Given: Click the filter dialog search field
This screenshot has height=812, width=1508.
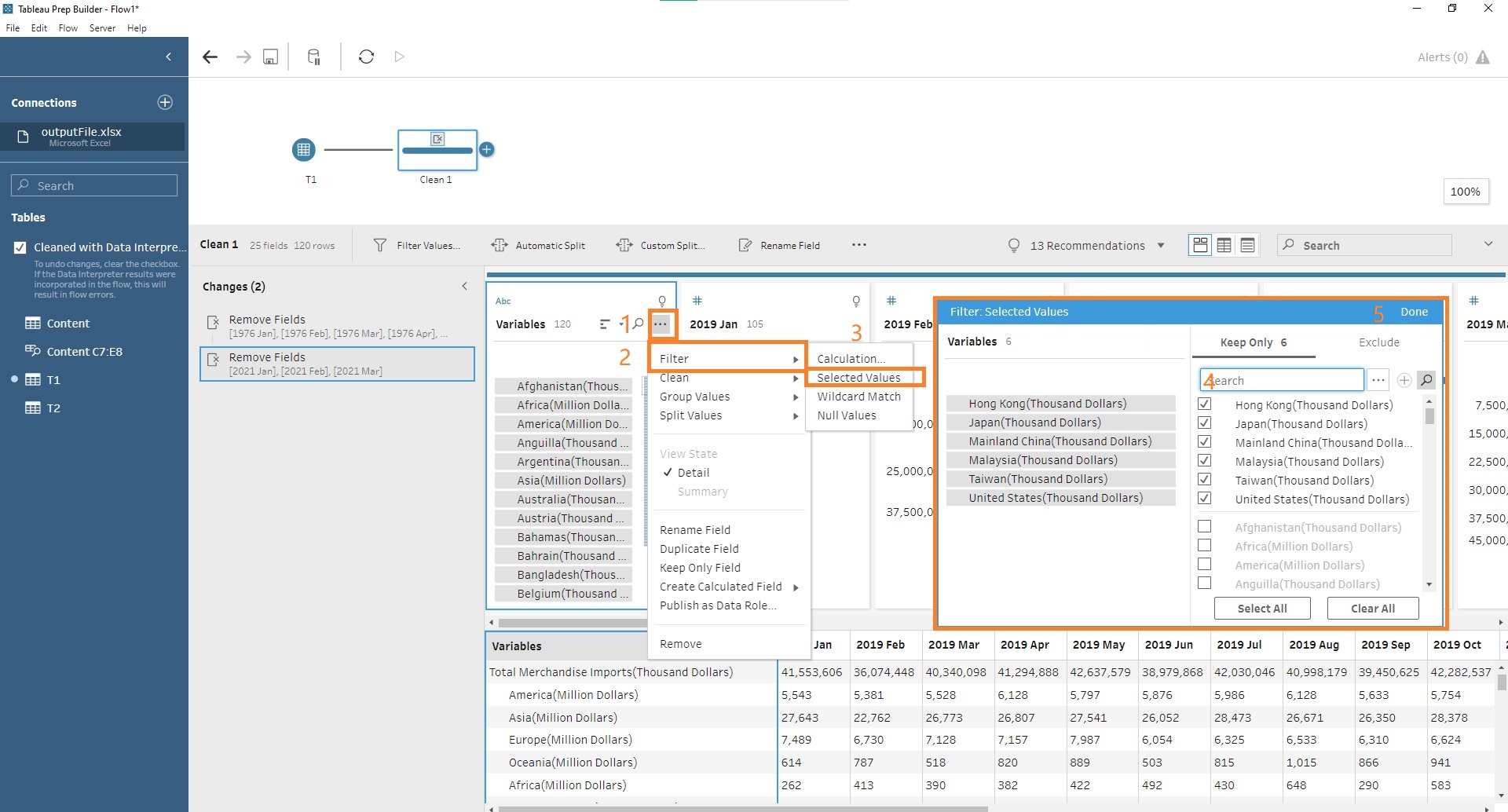Looking at the screenshot, I should (1282, 380).
